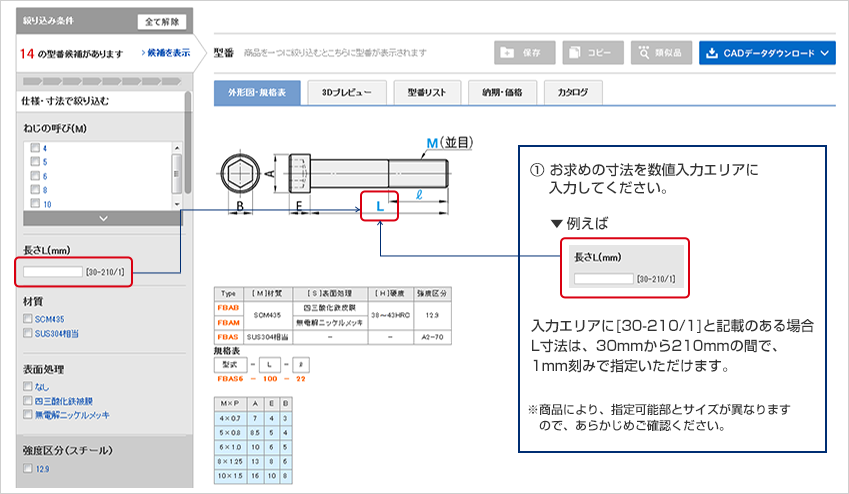Viewport: 849px width, 494px height.
Task: Click the コピー (copy) button
Action: pos(593,53)
